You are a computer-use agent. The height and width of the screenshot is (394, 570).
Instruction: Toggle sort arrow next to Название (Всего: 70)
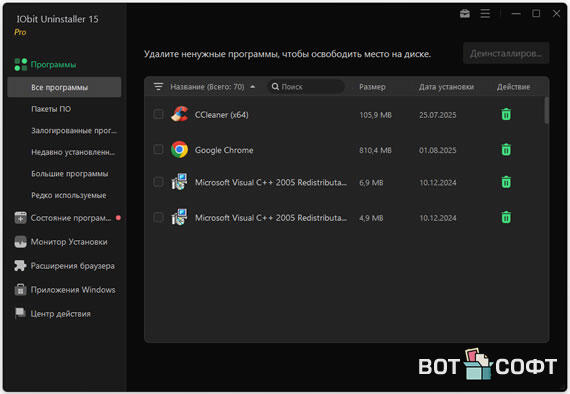click(253, 87)
